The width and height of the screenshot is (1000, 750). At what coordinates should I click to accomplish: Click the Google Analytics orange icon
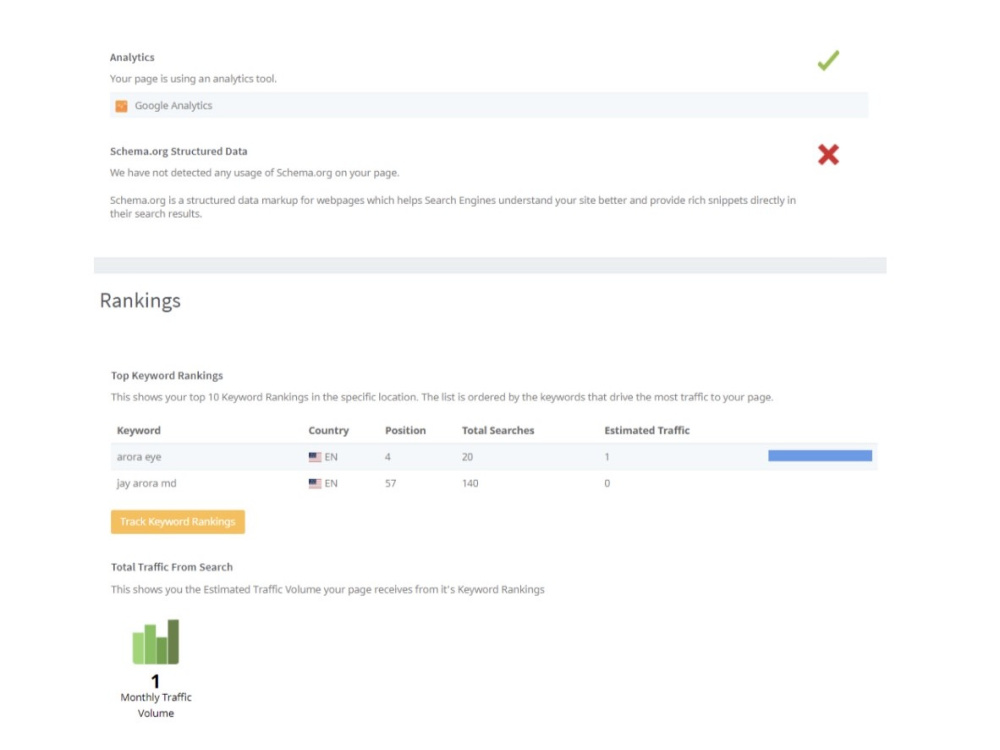(x=121, y=106)
